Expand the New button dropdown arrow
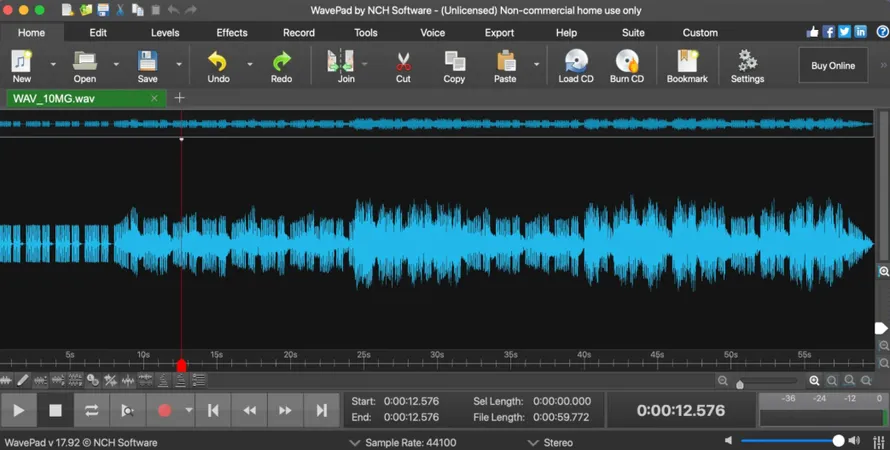The image size is (890, 450). tap(53, 64)
